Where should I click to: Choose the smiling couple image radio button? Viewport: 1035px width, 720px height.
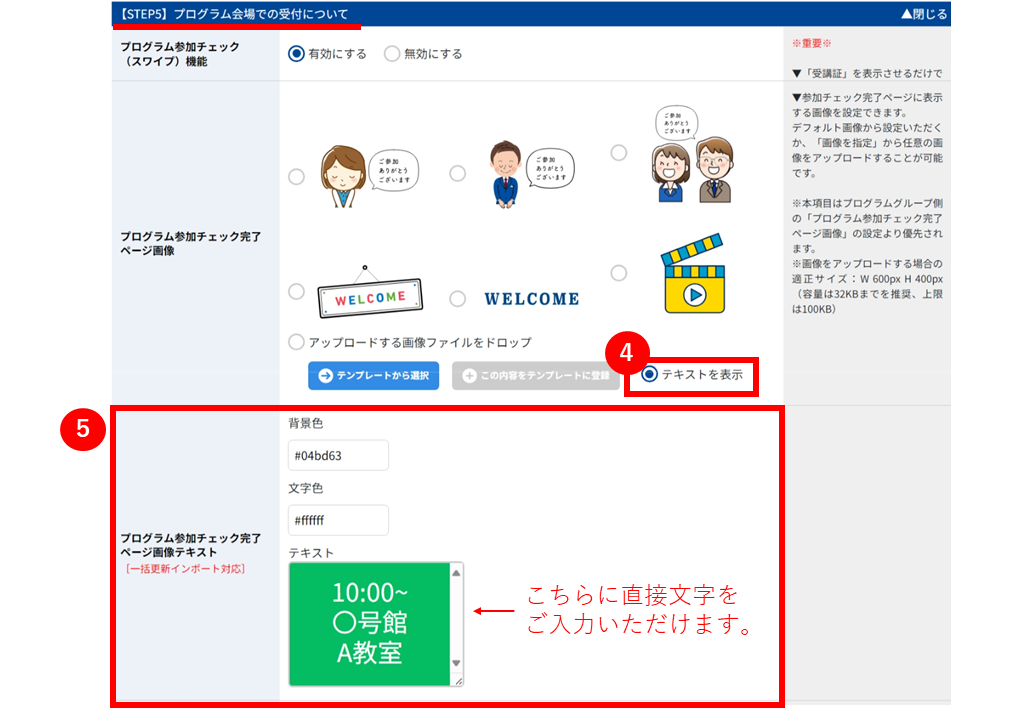click(618, 152)
